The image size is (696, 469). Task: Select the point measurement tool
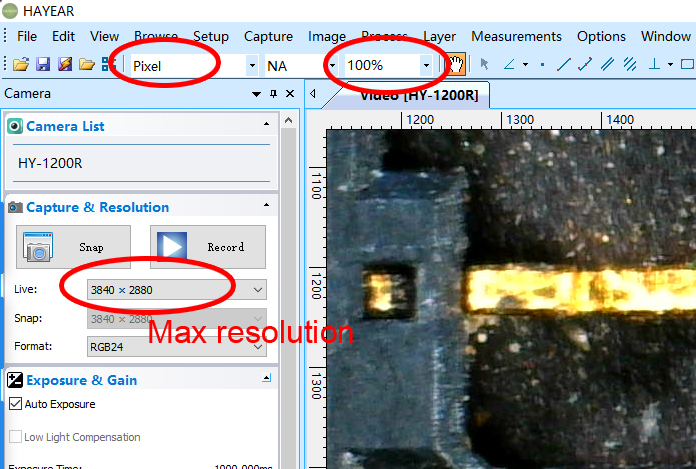(x=542, y=65)
